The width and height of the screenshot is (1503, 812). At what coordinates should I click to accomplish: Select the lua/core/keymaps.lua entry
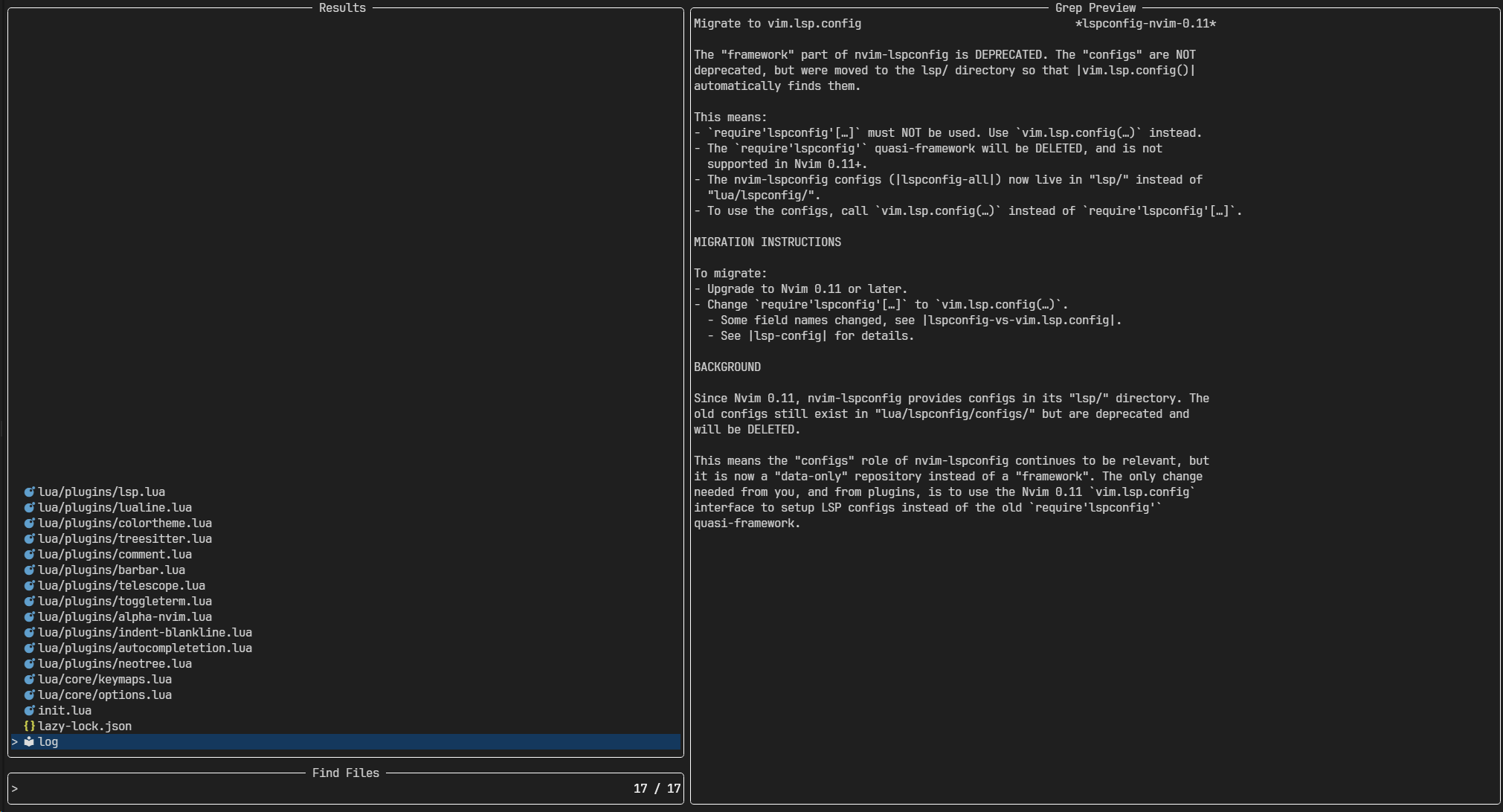click(105, 679)
